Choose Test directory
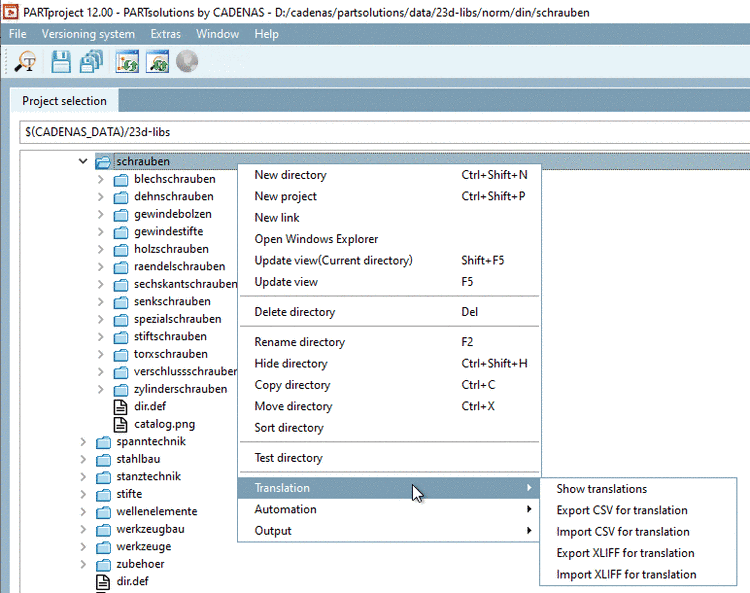Image resolution: width=750 pixels, height=593 pixels. 389,458
